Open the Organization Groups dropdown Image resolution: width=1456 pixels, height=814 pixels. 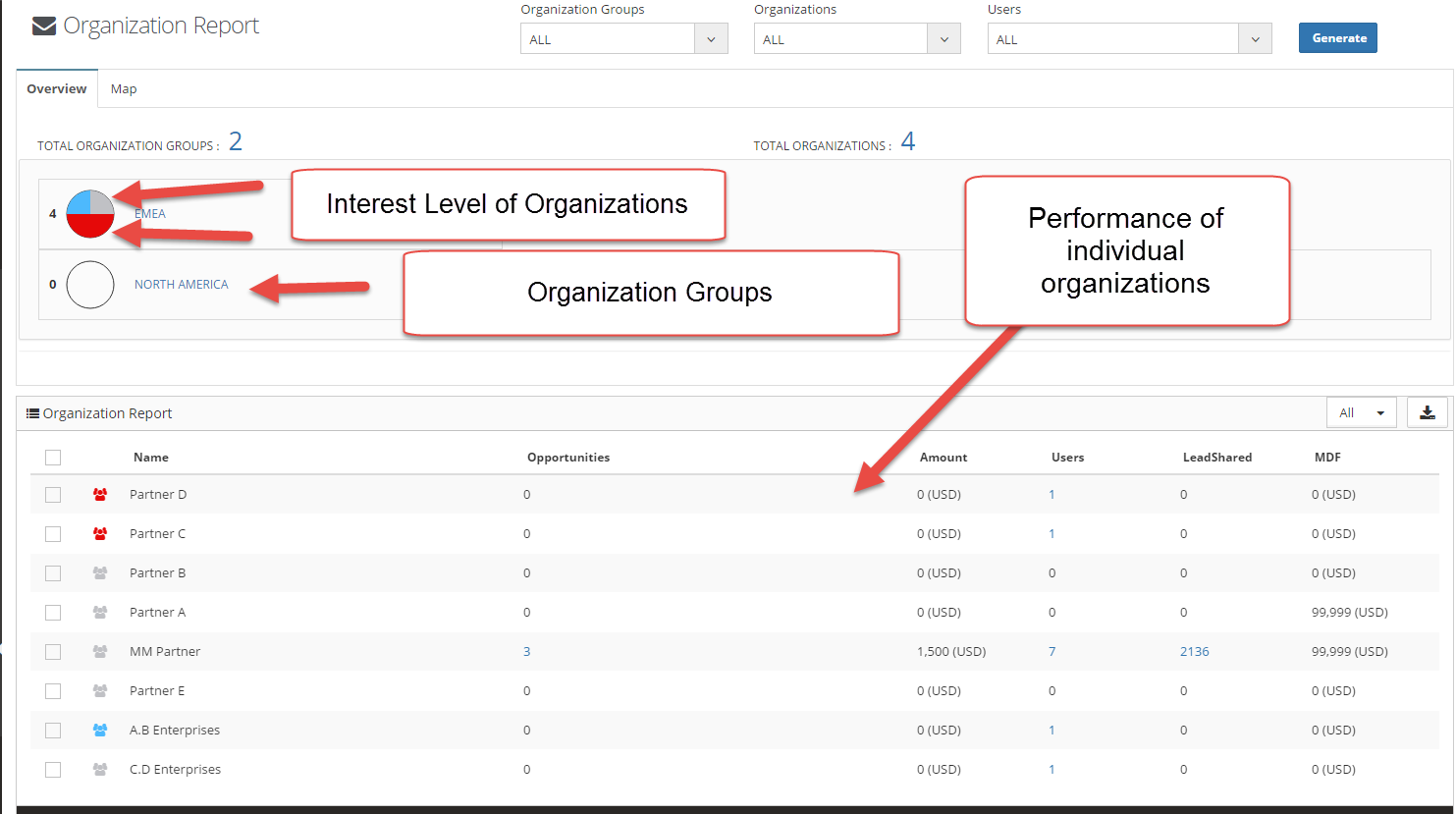624,39
